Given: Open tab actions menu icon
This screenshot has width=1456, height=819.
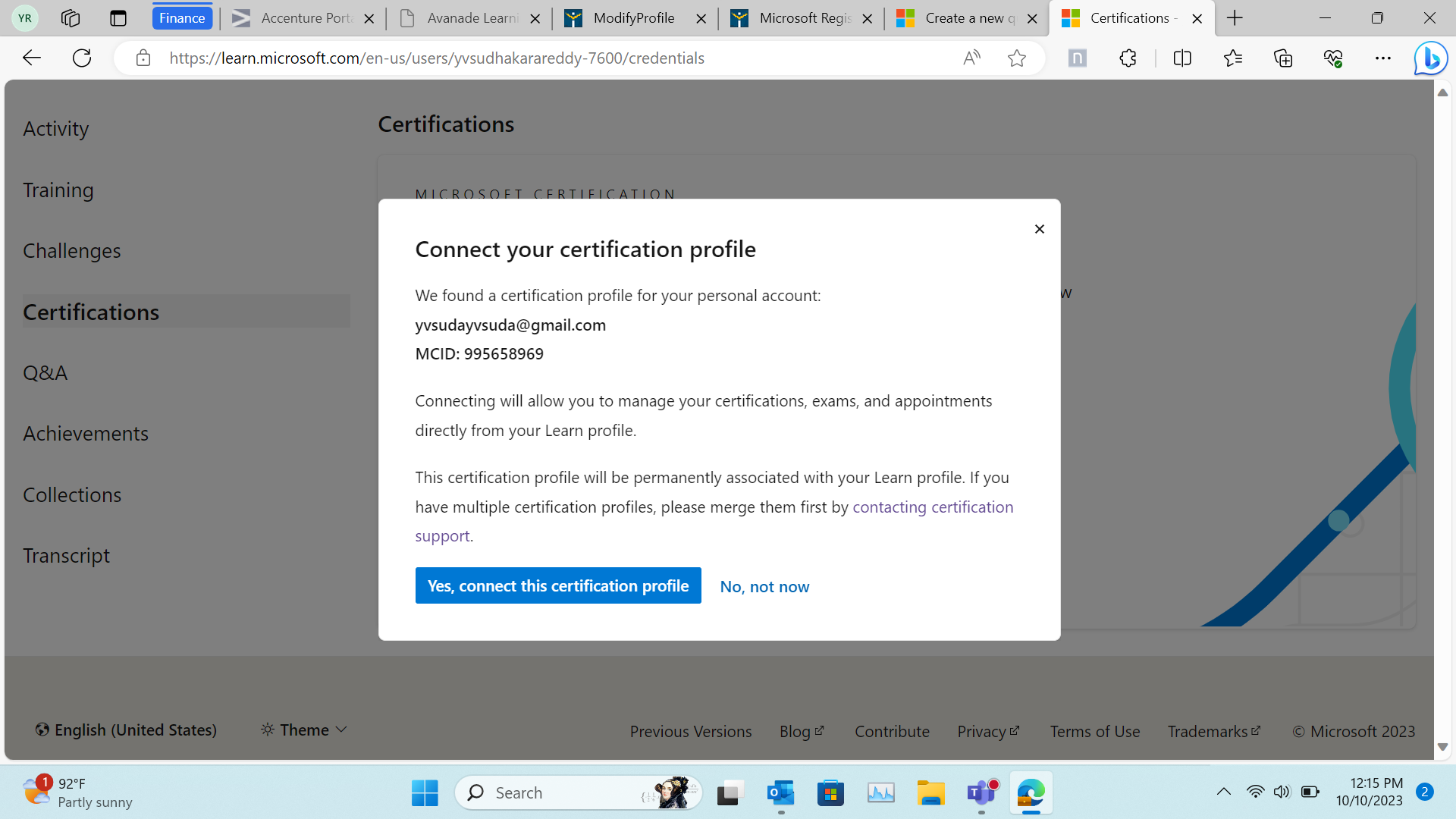Looking at the screenshot, I should [118, 18].
